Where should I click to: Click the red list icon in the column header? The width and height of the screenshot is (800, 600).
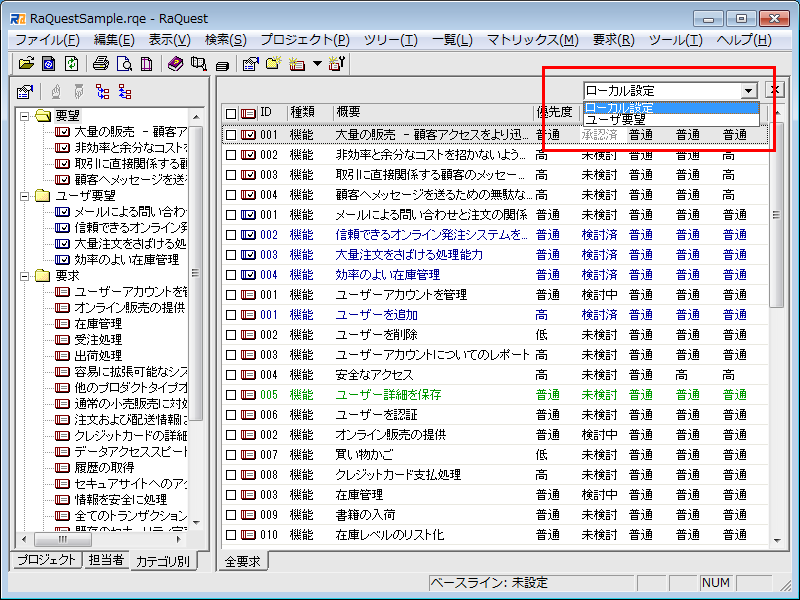(248, 113)
